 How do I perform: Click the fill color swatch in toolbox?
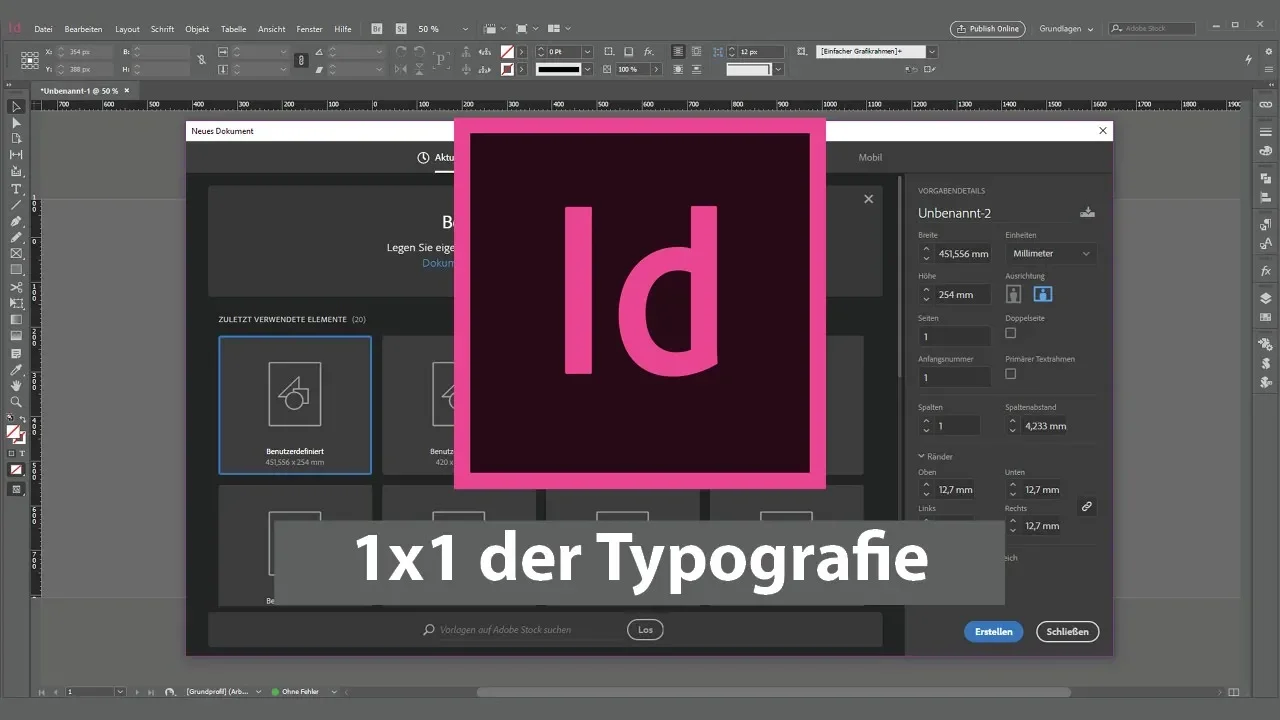click(x=13, y=433)
